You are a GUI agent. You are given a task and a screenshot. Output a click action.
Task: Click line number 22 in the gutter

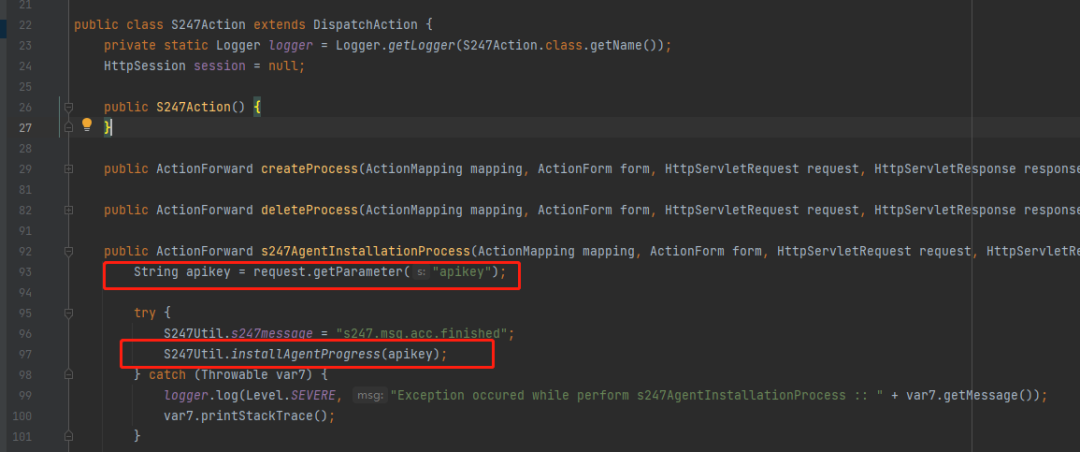click(x=24, y=25)
